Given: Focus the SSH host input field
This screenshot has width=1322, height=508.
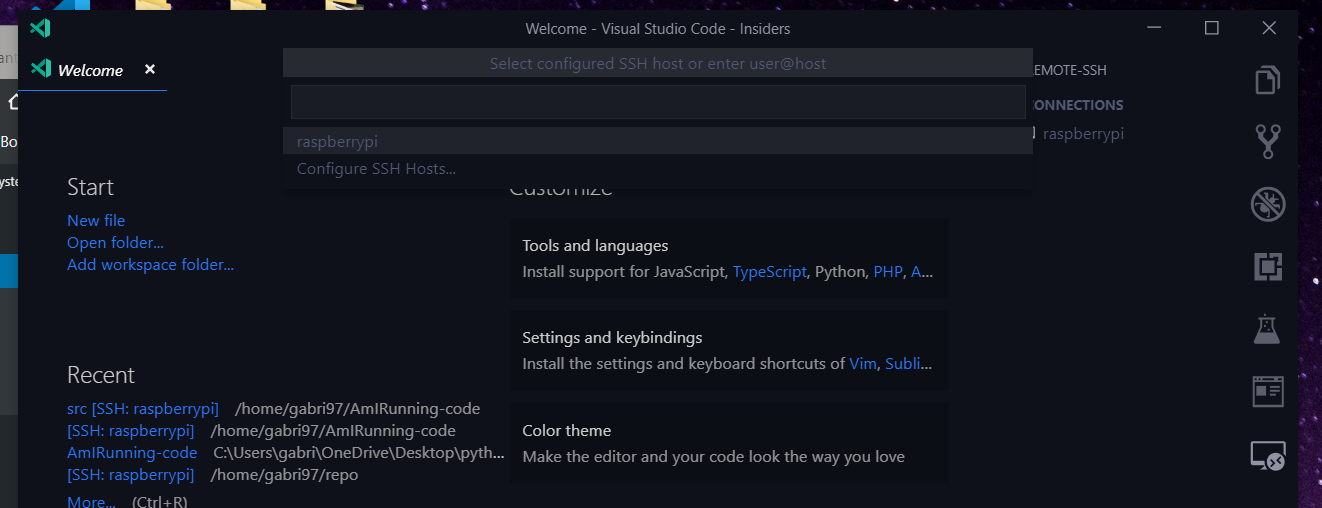Looking at the screenshot, I should (658, 102).
